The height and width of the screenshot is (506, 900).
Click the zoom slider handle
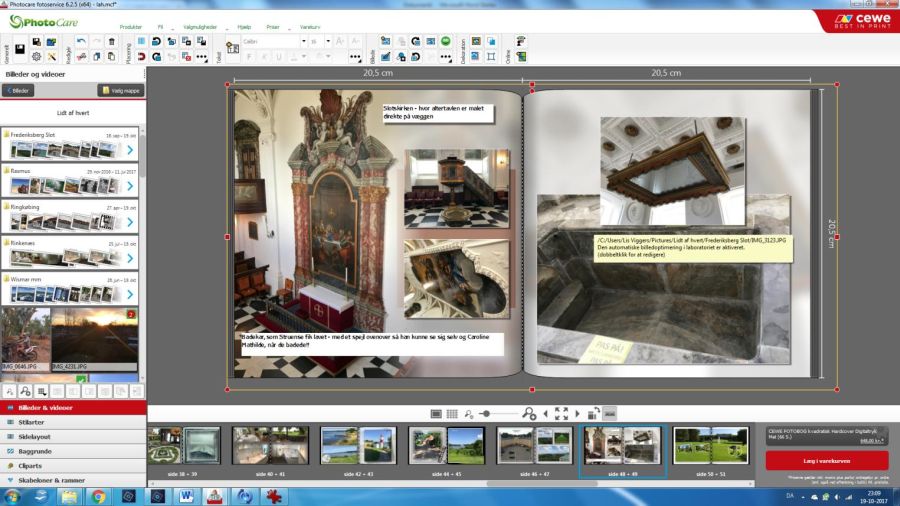coord(486,413)
